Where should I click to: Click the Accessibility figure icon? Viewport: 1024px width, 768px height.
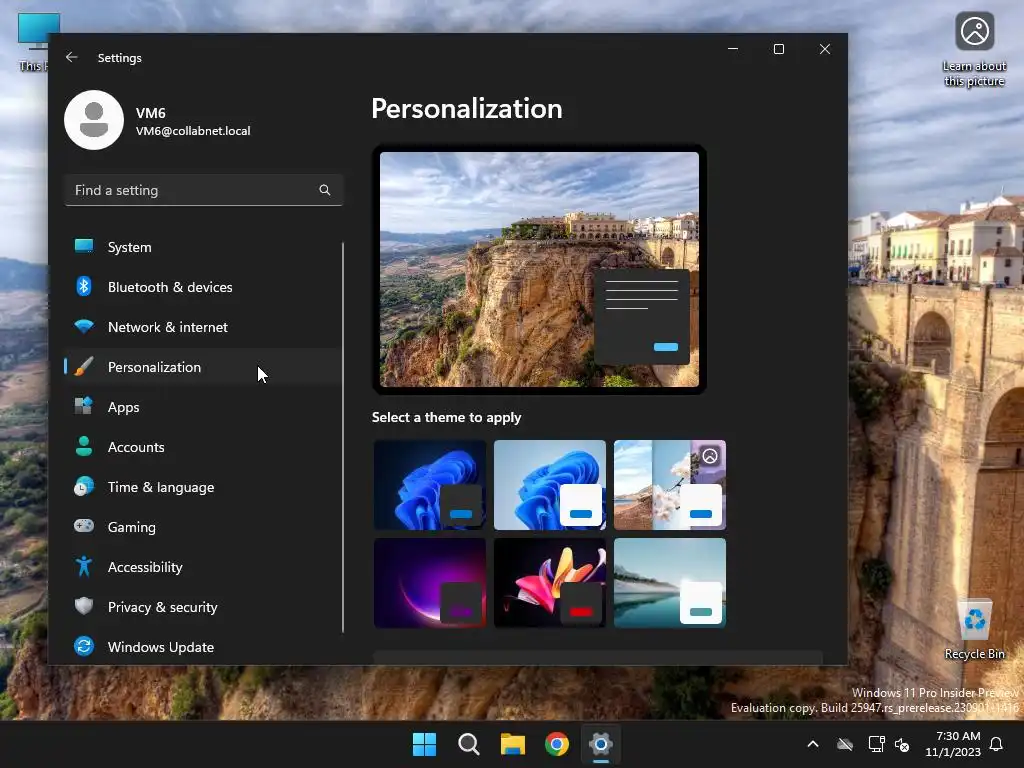tap(84, 566)
